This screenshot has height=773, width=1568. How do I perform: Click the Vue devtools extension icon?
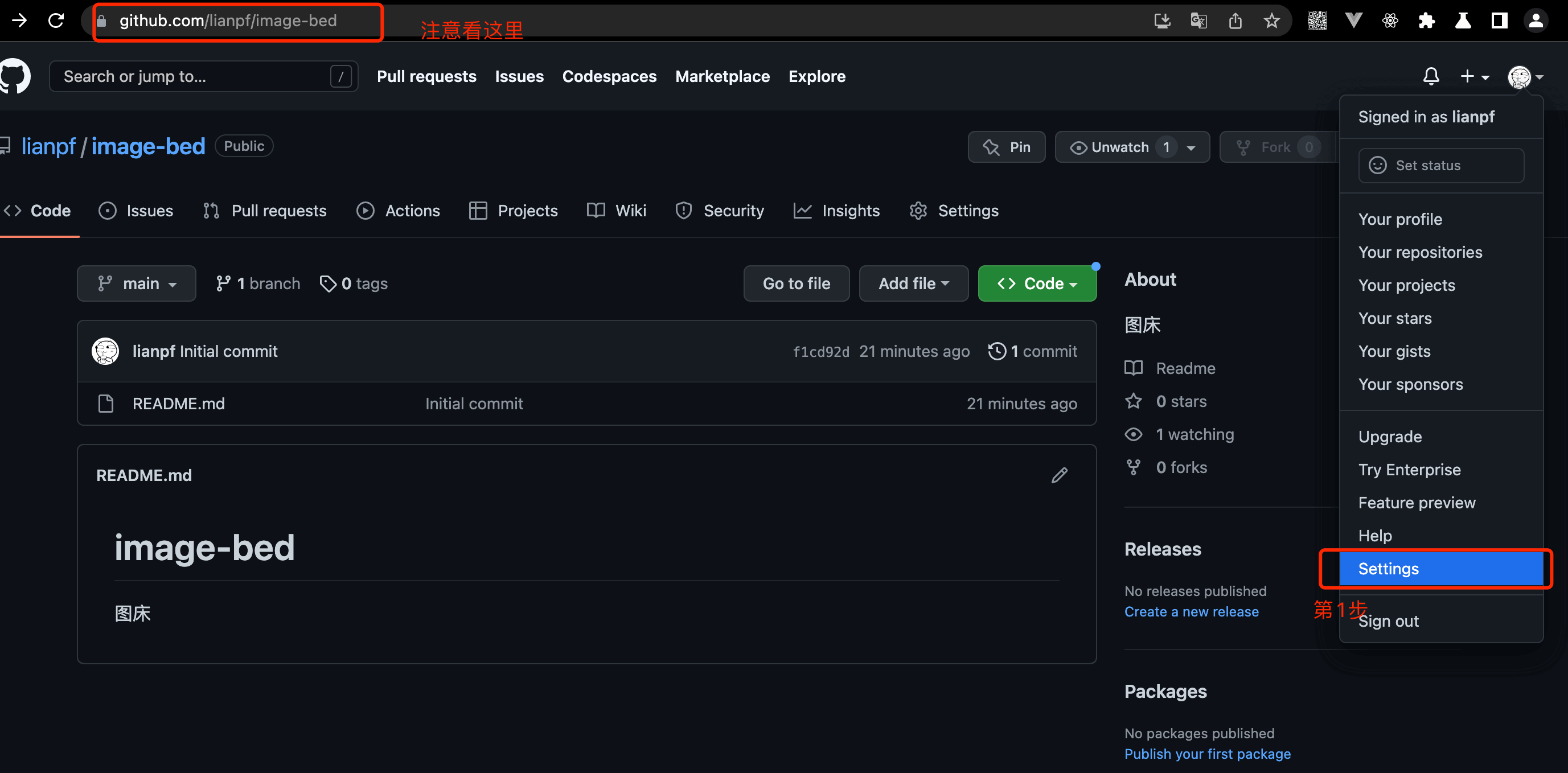(x=1354, y=21)
